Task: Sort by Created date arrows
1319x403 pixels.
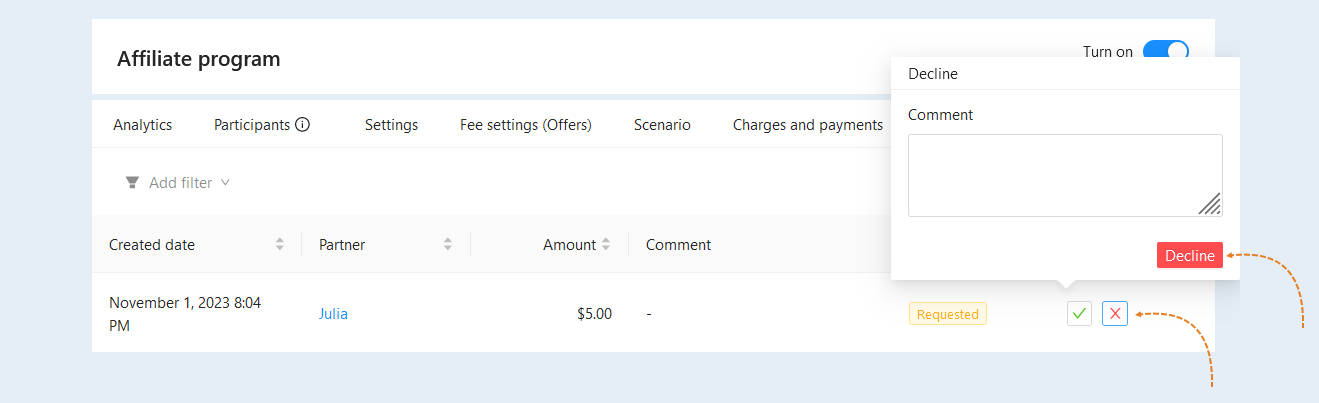Action: tap(280, 244)
